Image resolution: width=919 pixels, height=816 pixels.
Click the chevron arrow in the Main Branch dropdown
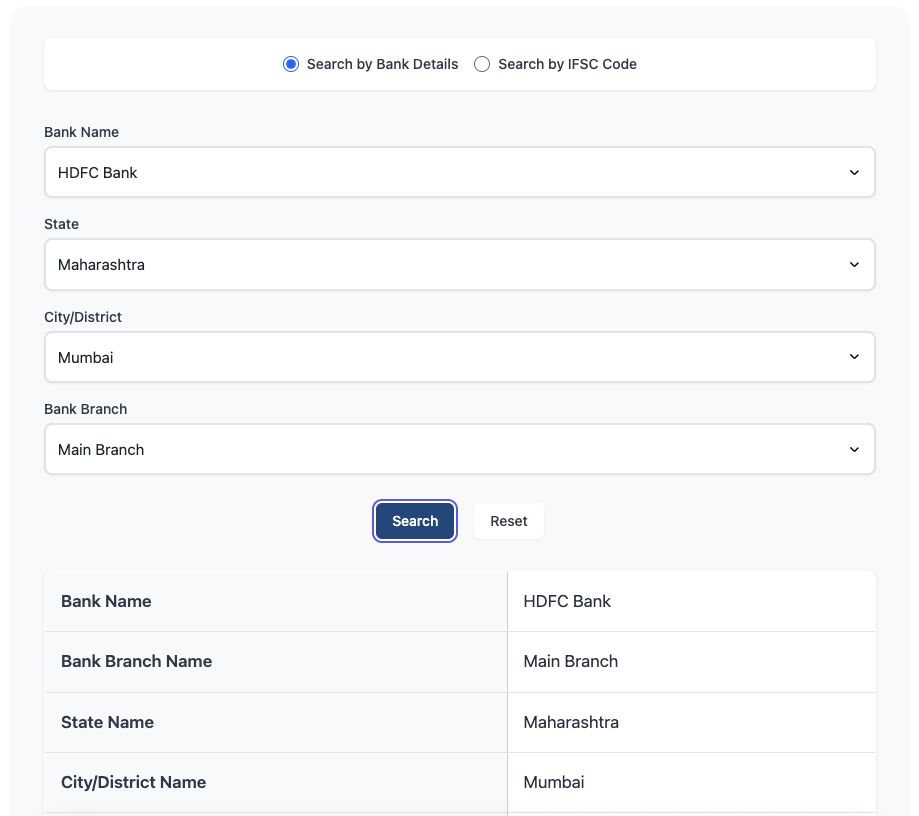pyautogui.click(x=854, y=450)
